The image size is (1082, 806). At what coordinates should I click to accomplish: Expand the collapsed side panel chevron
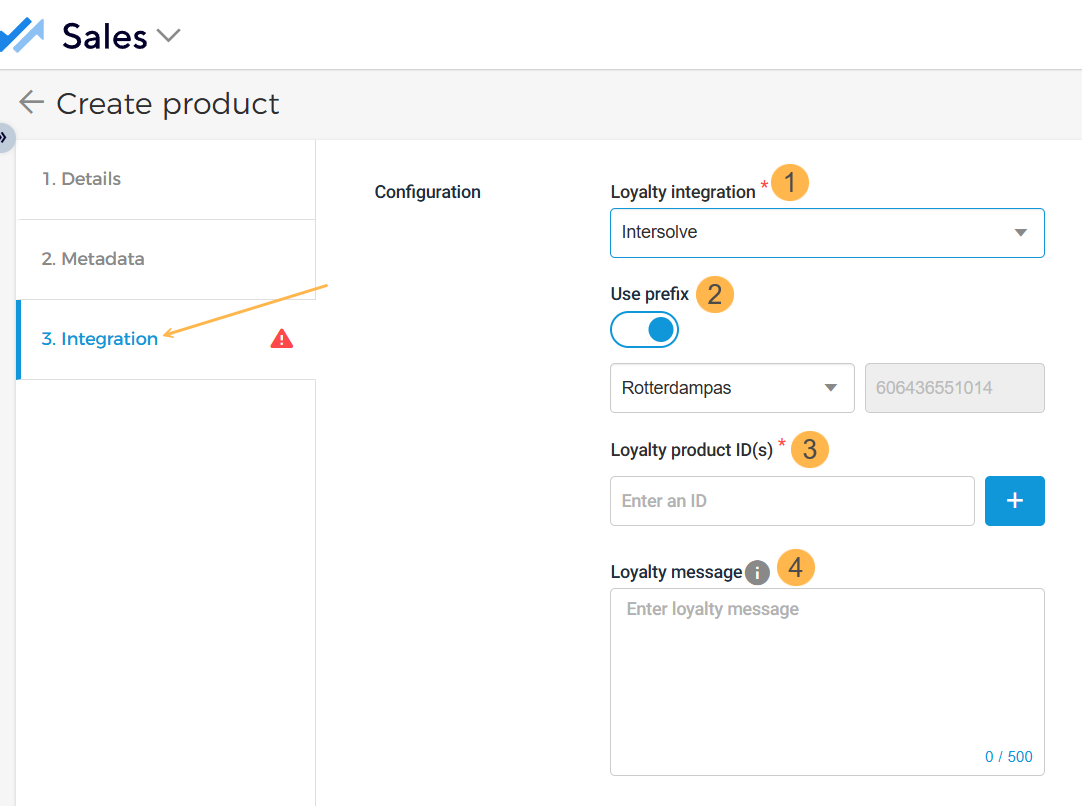[5, 137]
